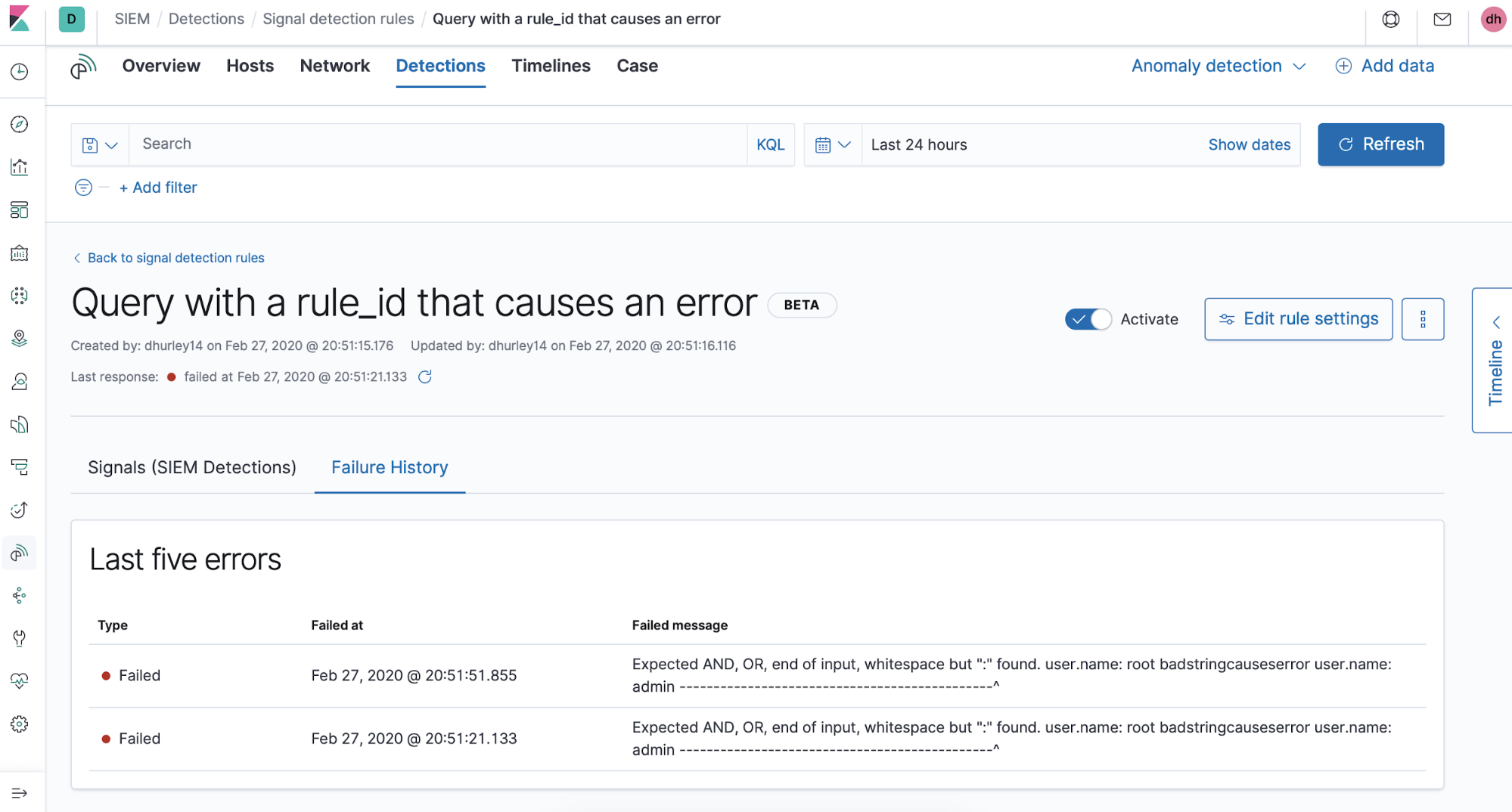Open the green D space selector
1512x812 pixels.
72,19
